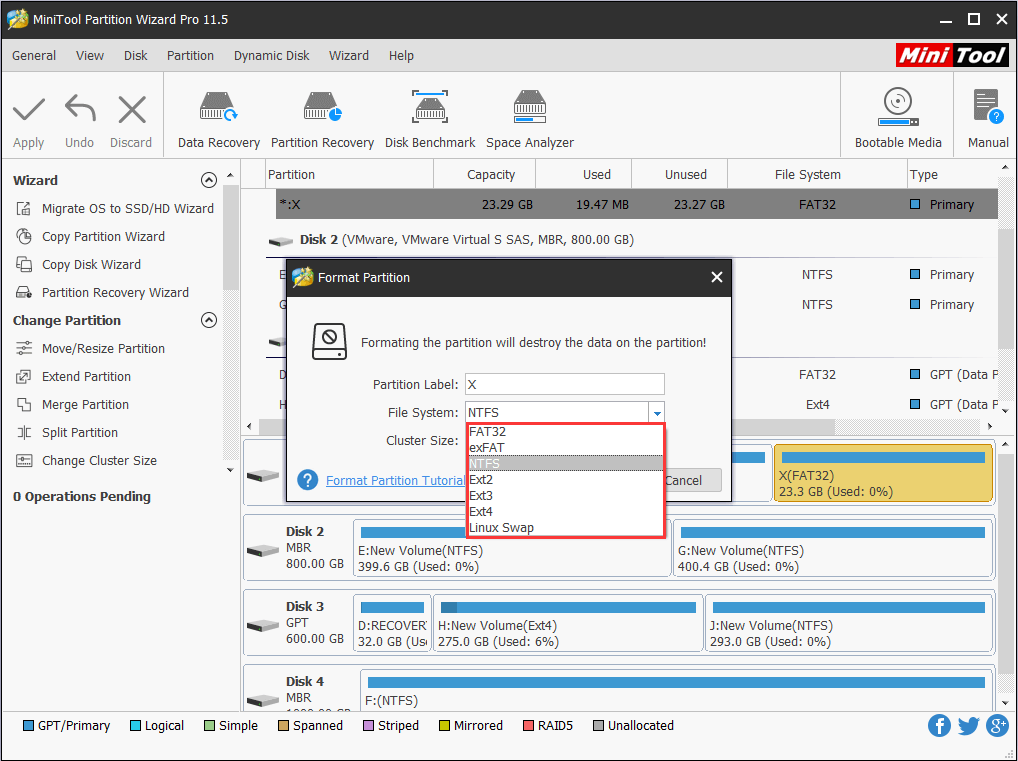Open the View menu
1018x761 pixels.
tap(90, 56)
